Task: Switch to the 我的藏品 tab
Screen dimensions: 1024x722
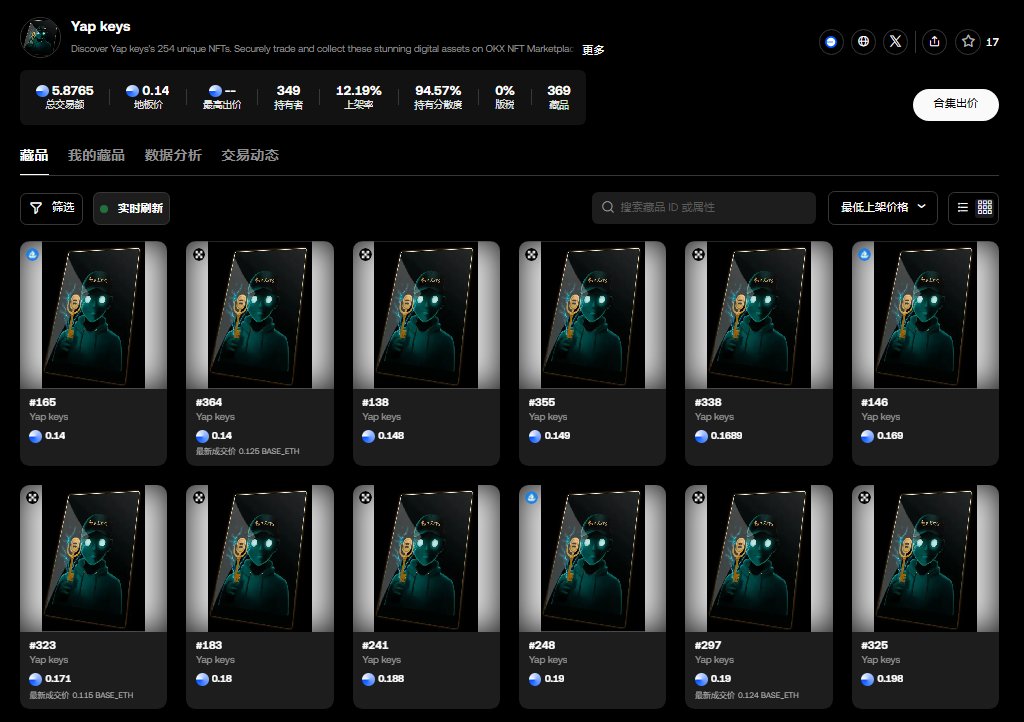Action: [x=96, y=155]
